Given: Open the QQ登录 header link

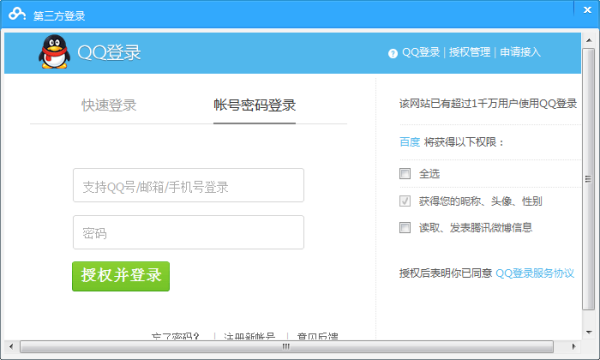Looking at the screenshot, I should (421, 52).
